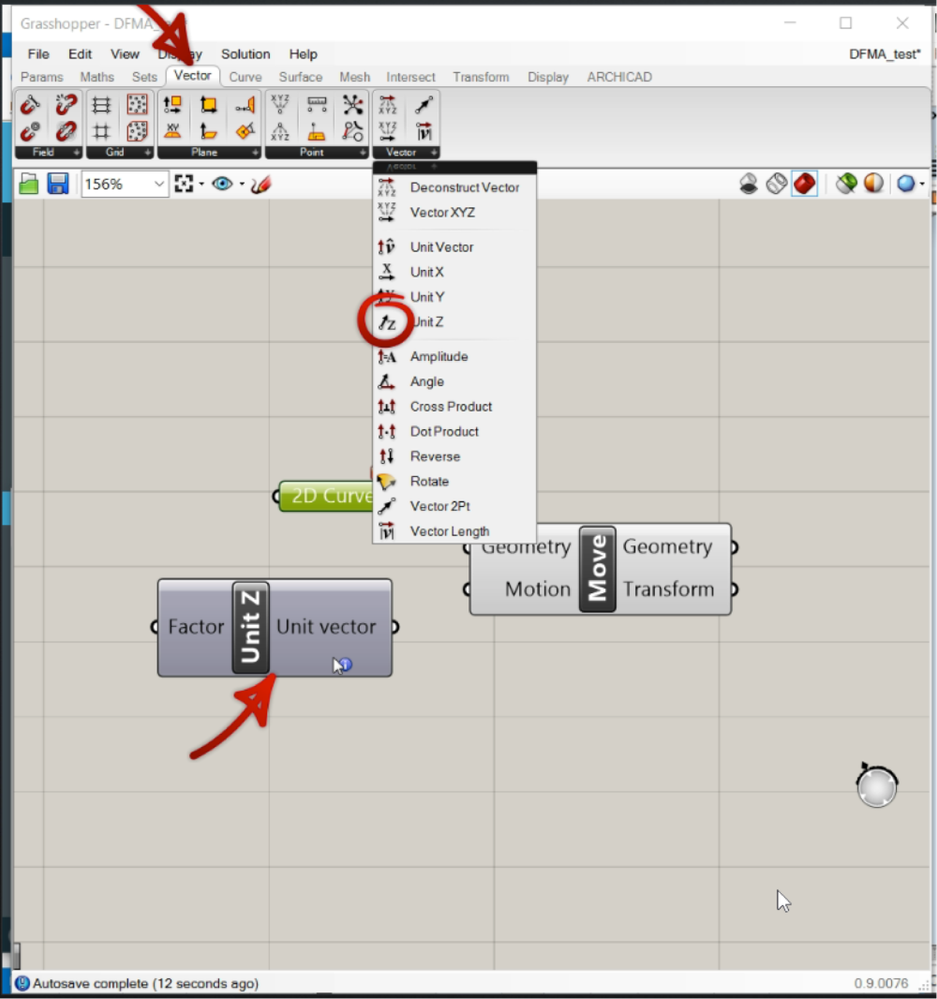Choose Amplitude from the dropdown list
The width and height of the screenshot is (937, 999).
point(454,356)
